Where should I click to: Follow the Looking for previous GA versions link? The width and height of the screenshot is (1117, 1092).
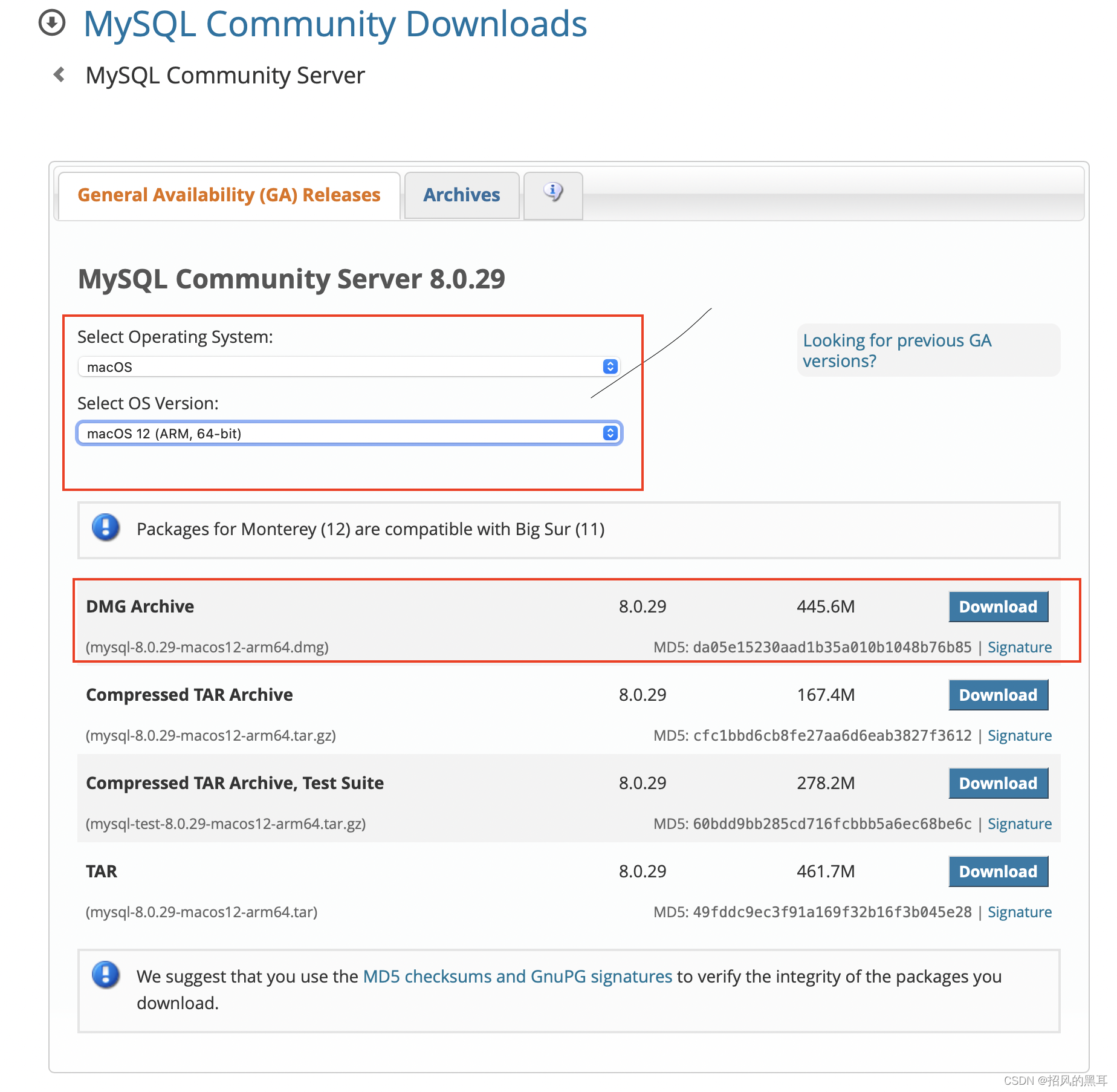coord(898,351)
